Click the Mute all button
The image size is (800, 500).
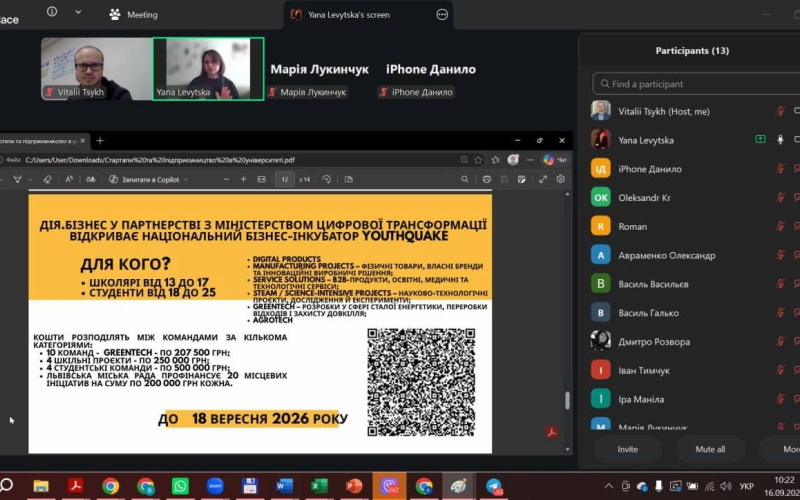[x=710, y=449]
